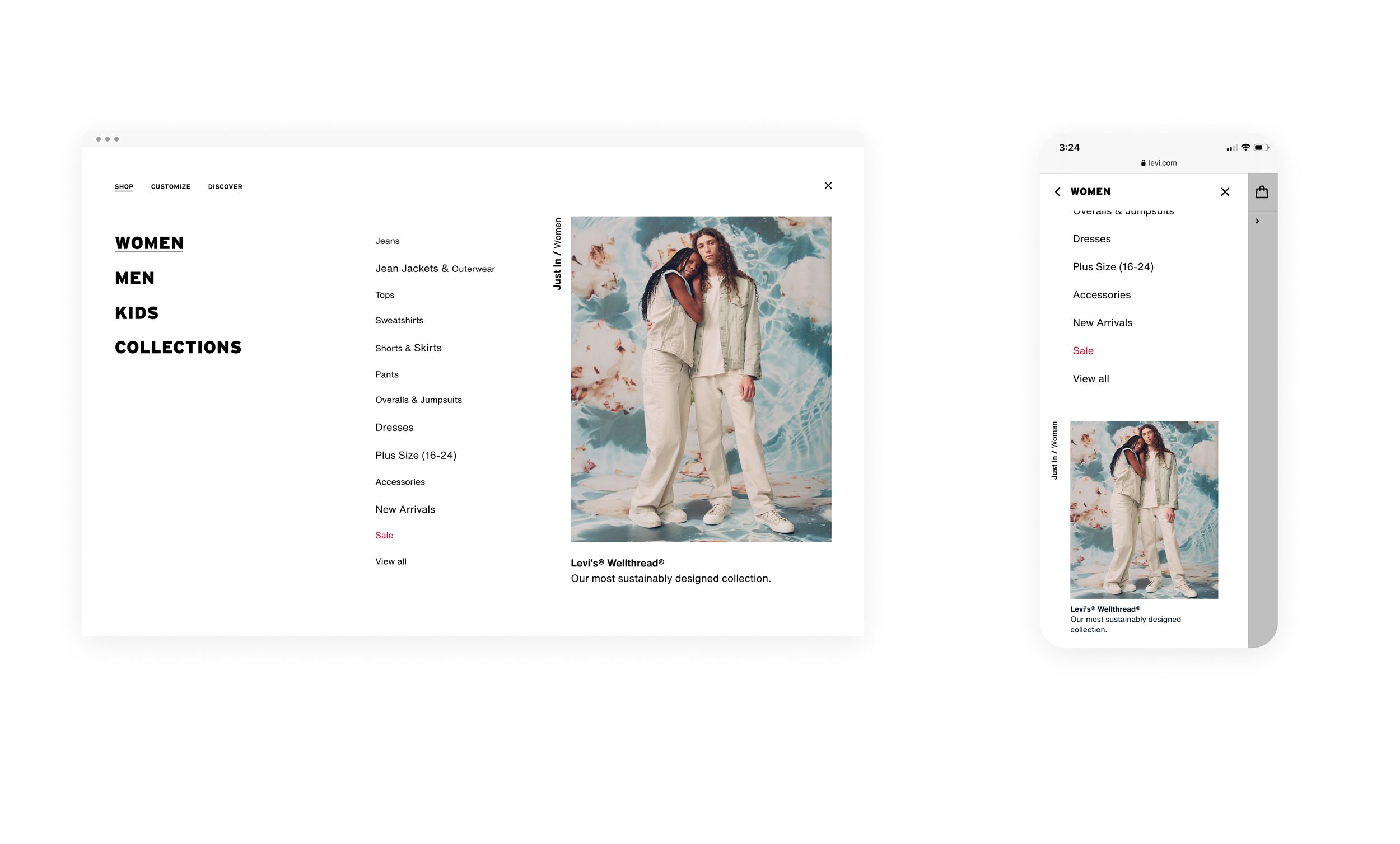Go back with the mobile chevron arrow
1400x844 pixels.
(x=1057, y=192)
